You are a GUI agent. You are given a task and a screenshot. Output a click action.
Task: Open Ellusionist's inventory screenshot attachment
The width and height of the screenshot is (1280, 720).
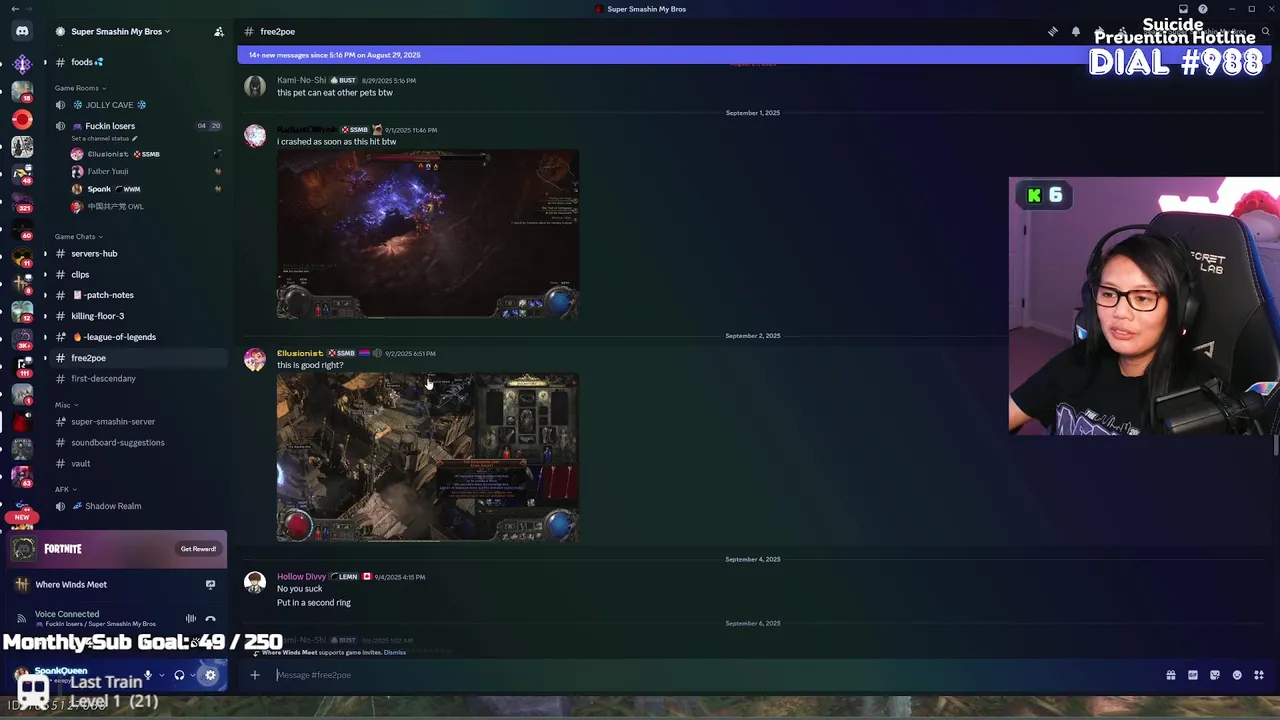428,458
